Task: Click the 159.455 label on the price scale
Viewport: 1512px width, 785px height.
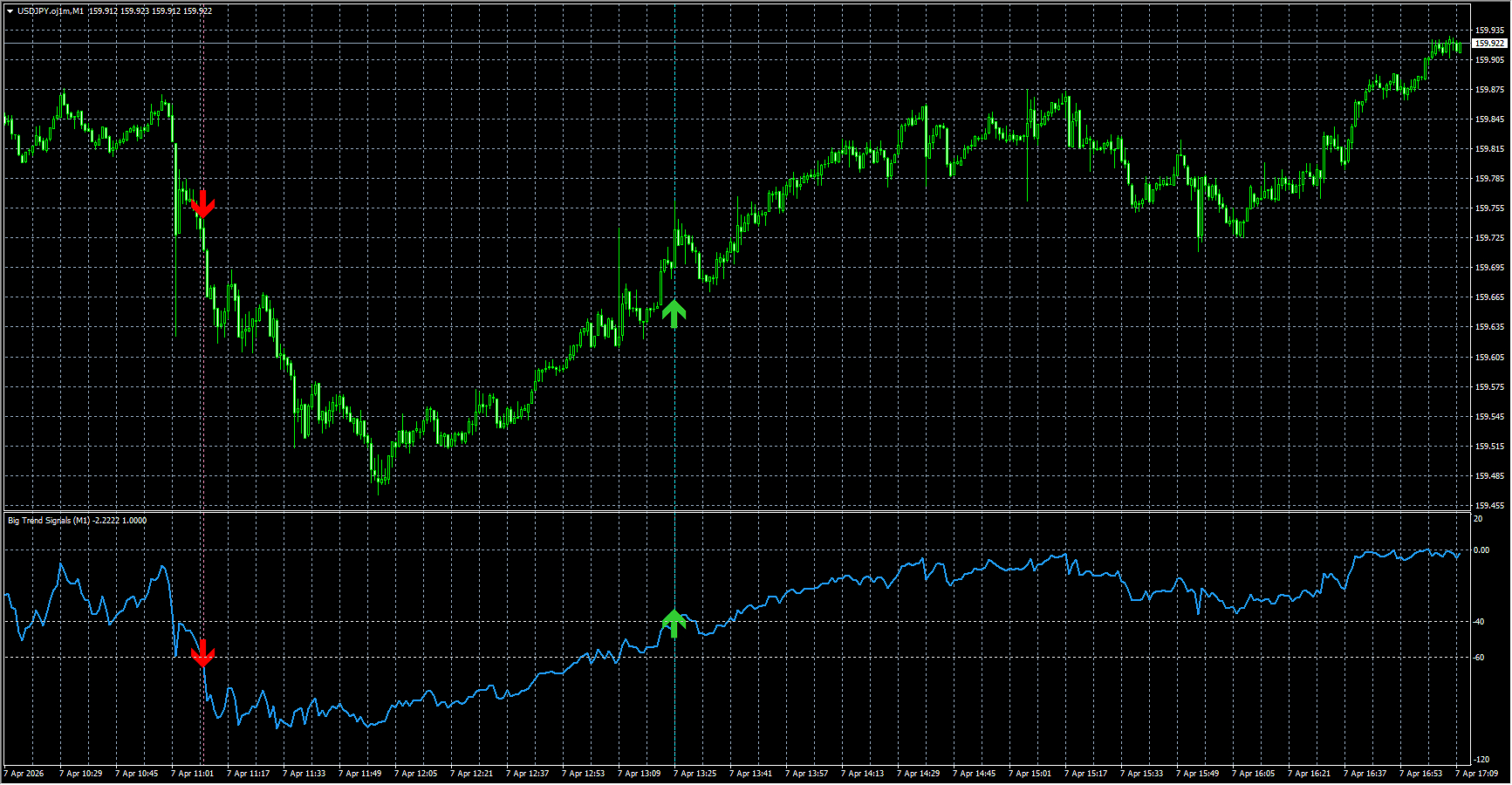Action: (1488, 506)
